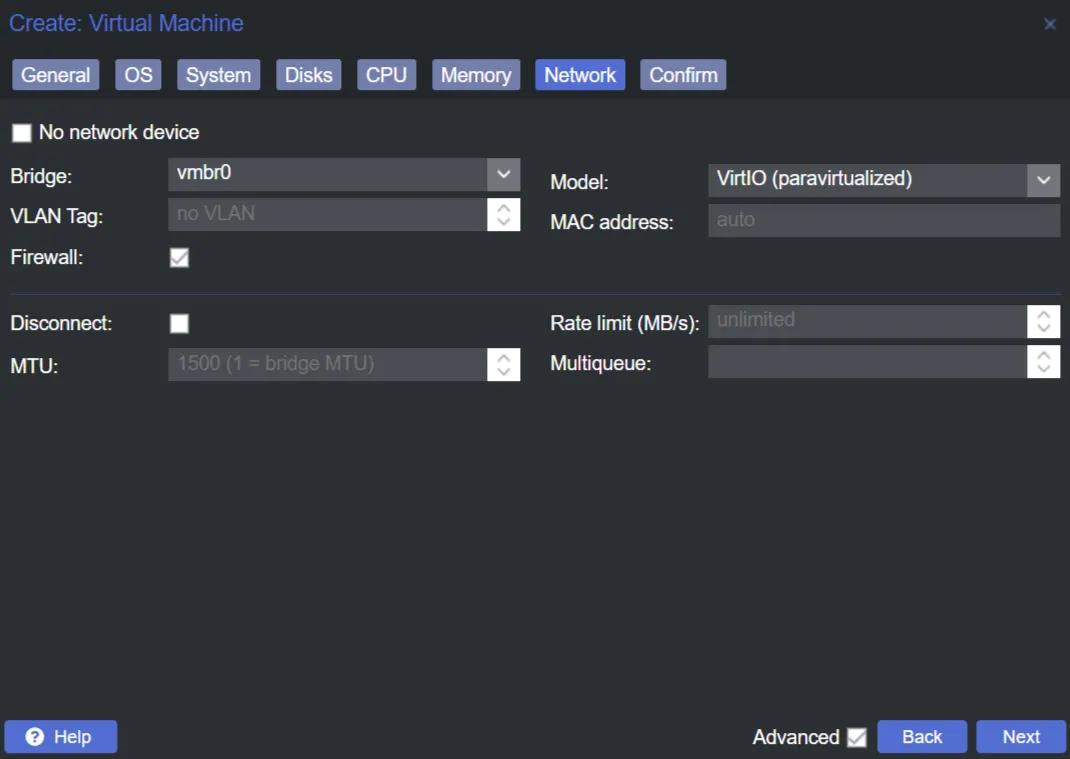Decrease the MTU spinner value
Screen dimensions: 1070x759
[504, 372]
